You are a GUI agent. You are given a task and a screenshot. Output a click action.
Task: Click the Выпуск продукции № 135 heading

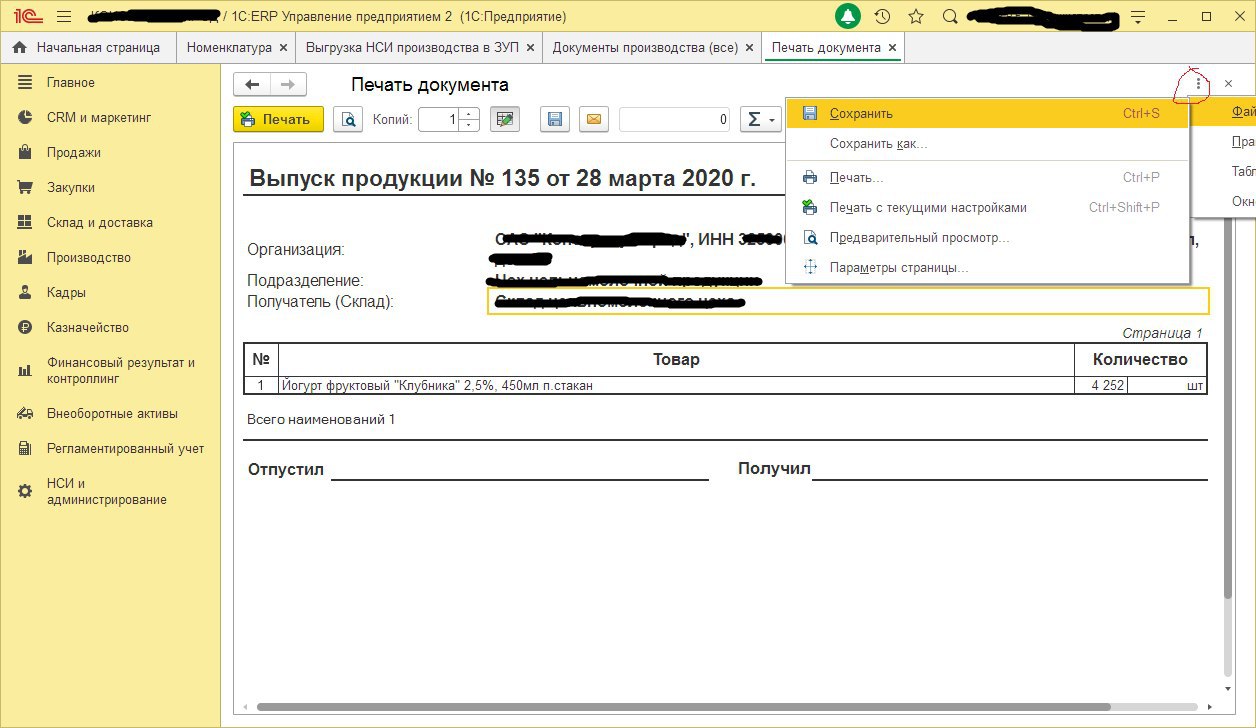502,179
